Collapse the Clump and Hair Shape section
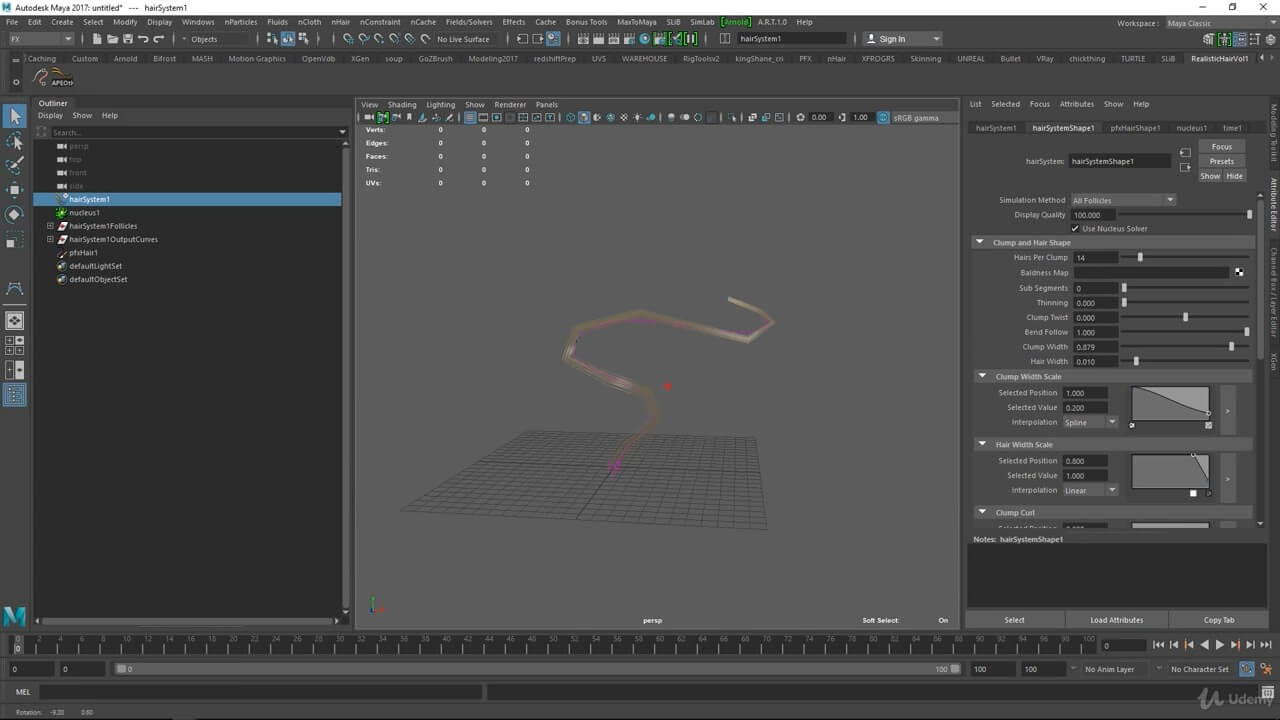 [x=980, y=243]
